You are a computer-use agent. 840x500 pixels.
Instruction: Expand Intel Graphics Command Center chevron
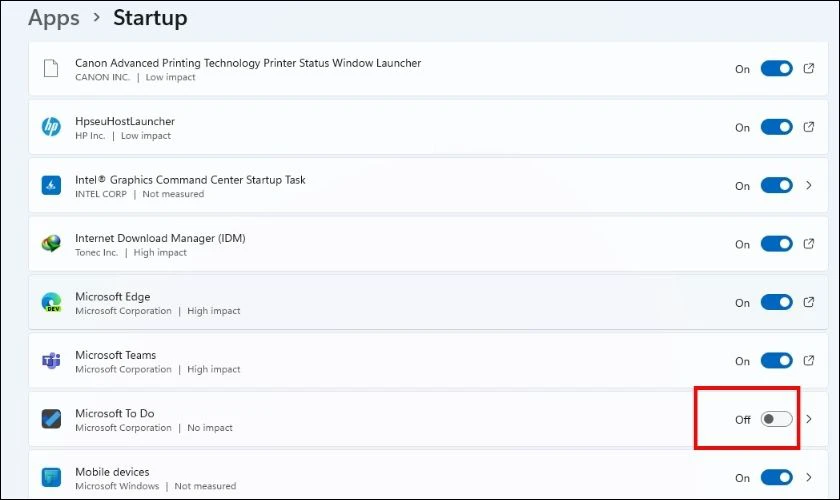tap(808, 185)
